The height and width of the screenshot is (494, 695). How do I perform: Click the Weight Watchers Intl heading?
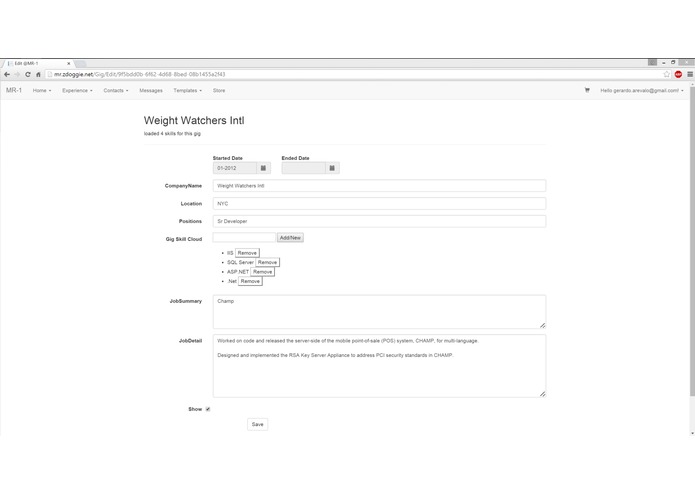[x=194, y=121]
